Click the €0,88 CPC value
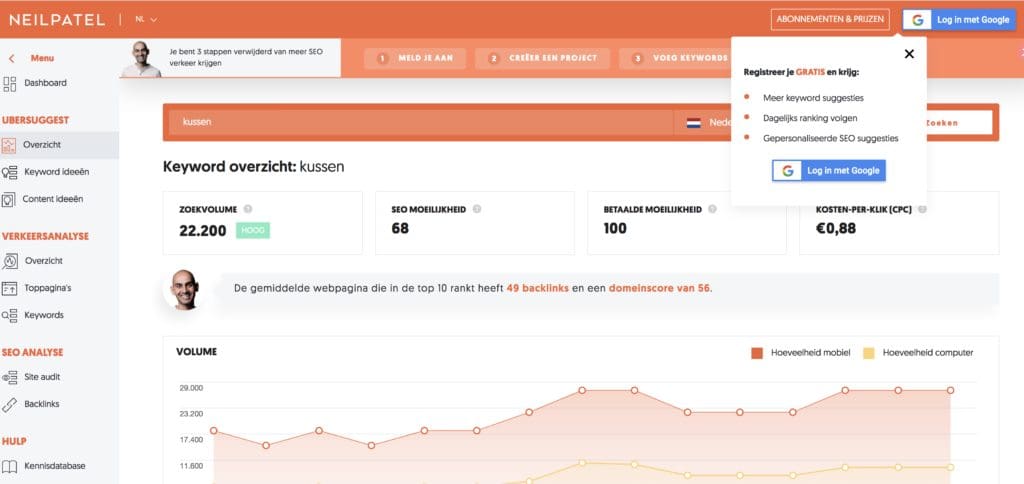 tap(836, 229)
